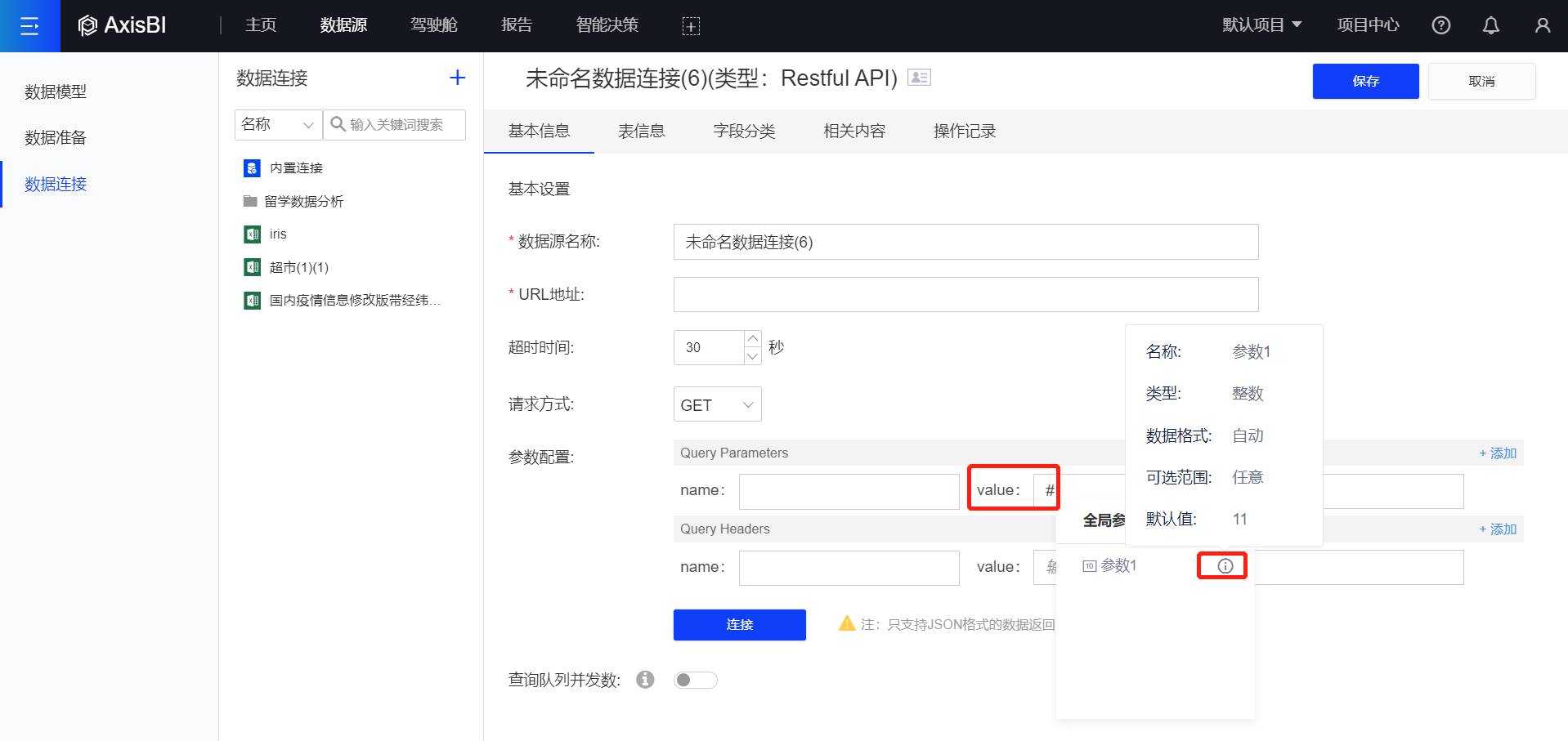Viewport: 1568px width, 741px height.
Task: Click the card icon beside the connection title
Action: pyautogui.click(x=920, y=78)
